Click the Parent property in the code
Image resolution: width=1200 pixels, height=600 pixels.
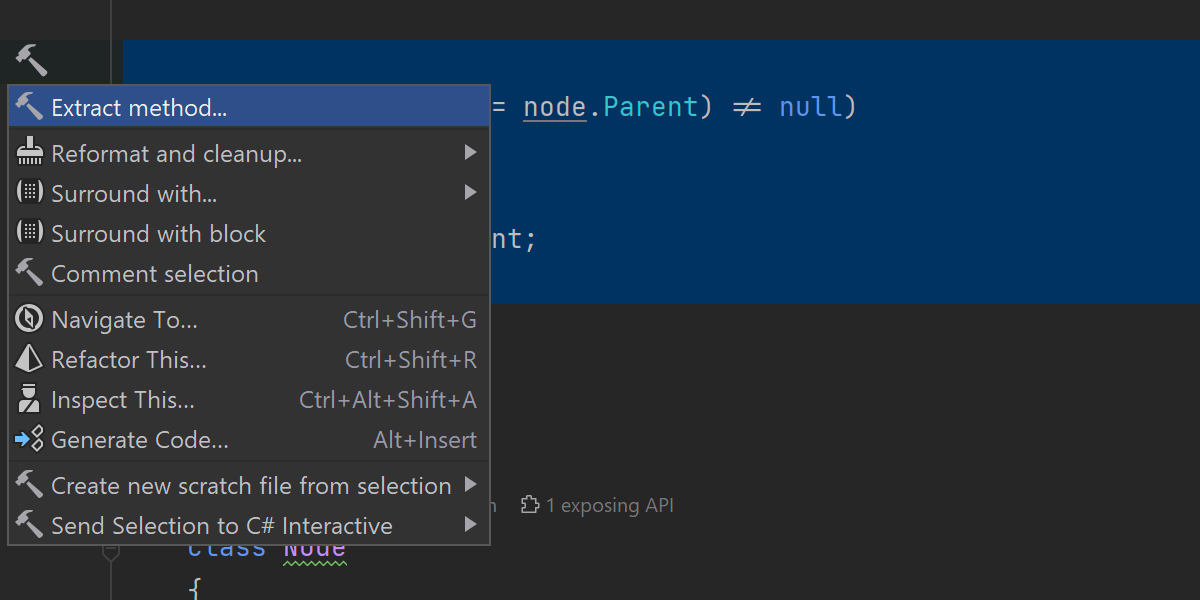point(650,107)
